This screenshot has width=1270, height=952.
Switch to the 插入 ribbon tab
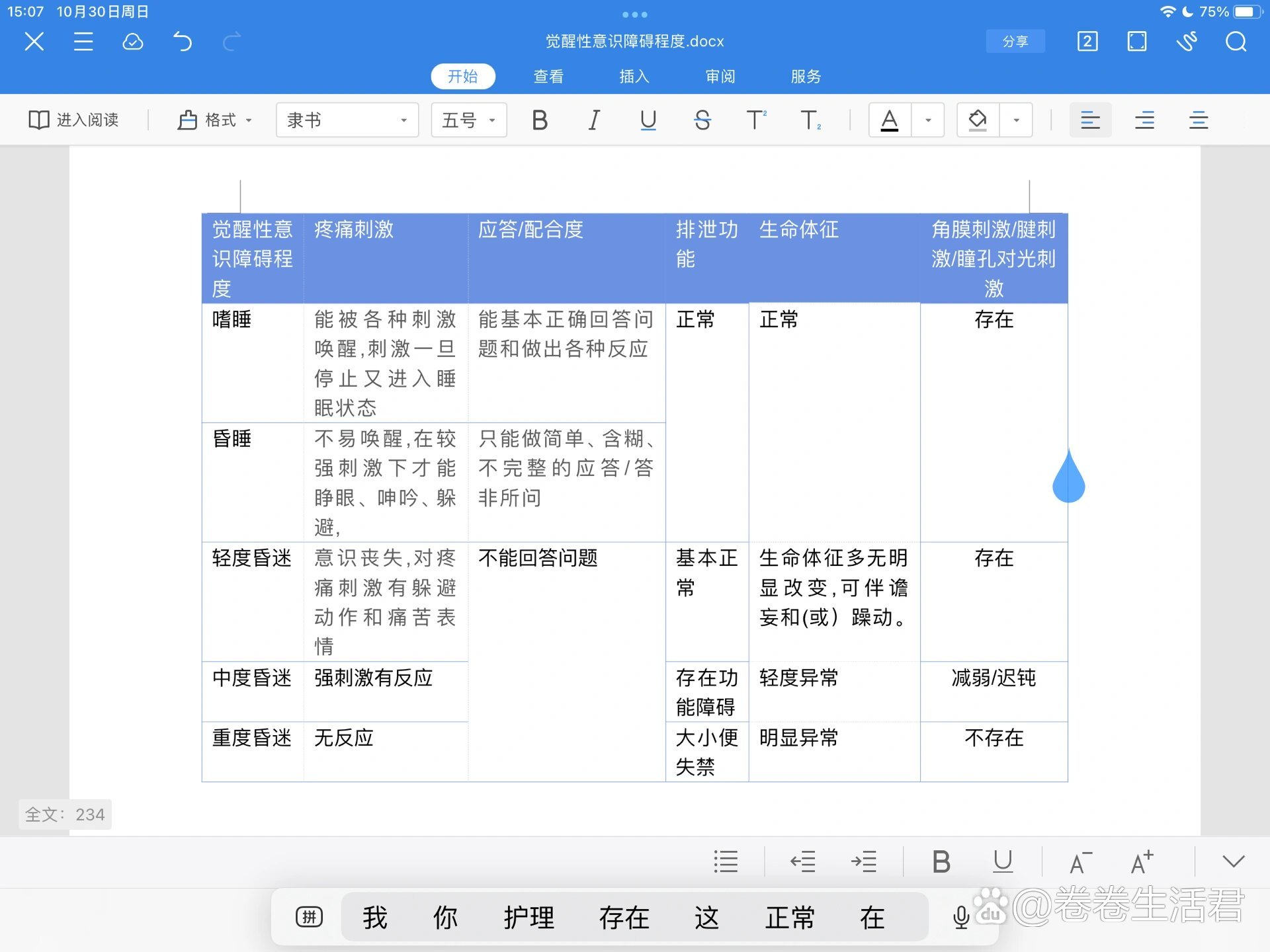coord(634,76)
